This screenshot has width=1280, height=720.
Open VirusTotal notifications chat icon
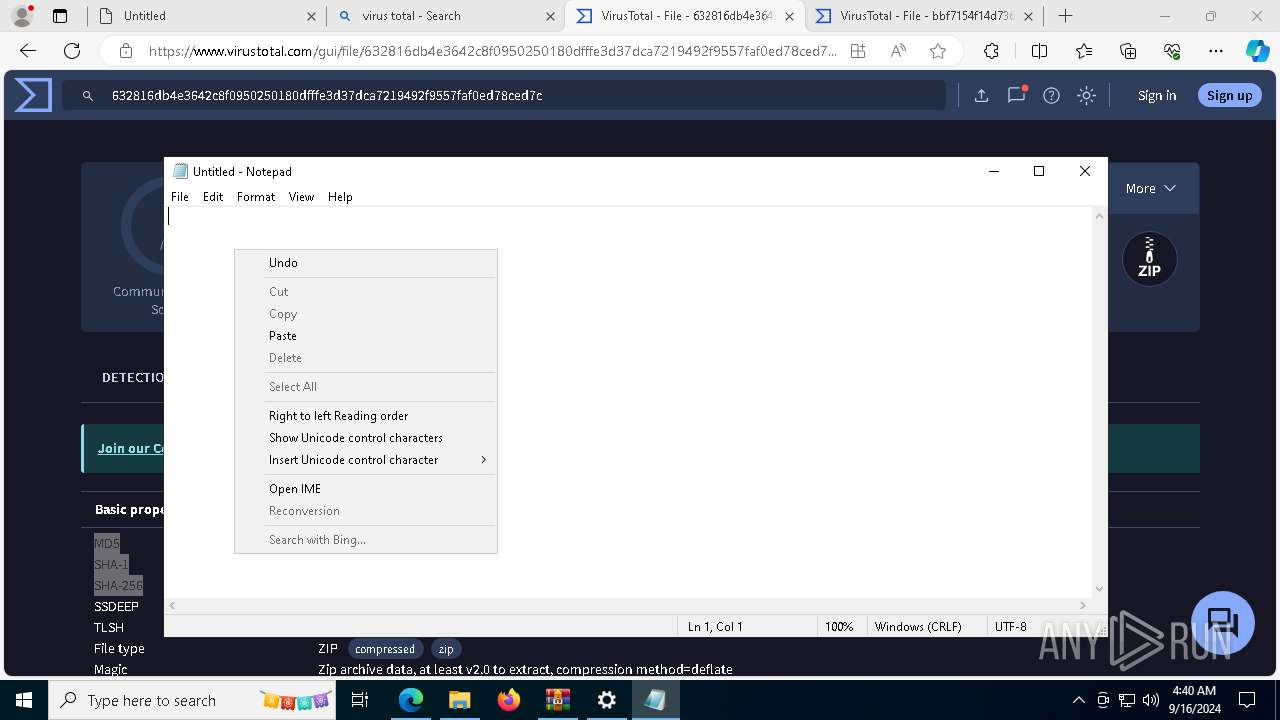coord(1017,95)
